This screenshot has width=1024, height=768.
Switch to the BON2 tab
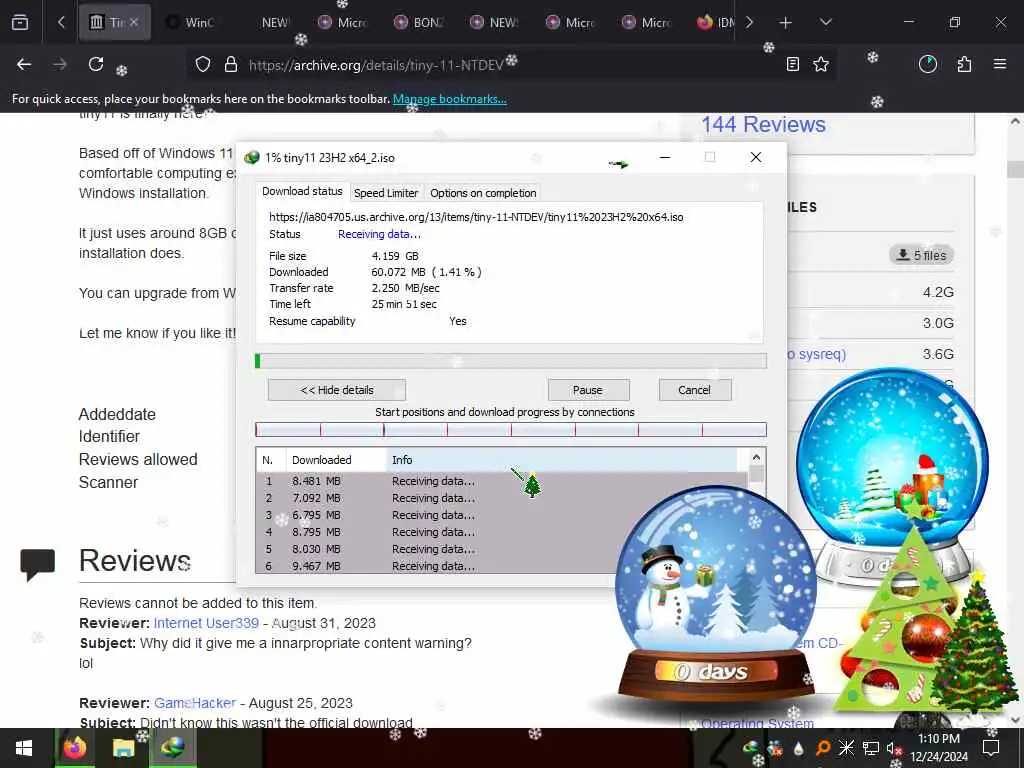pyautogui.click(x=419, y=22)
